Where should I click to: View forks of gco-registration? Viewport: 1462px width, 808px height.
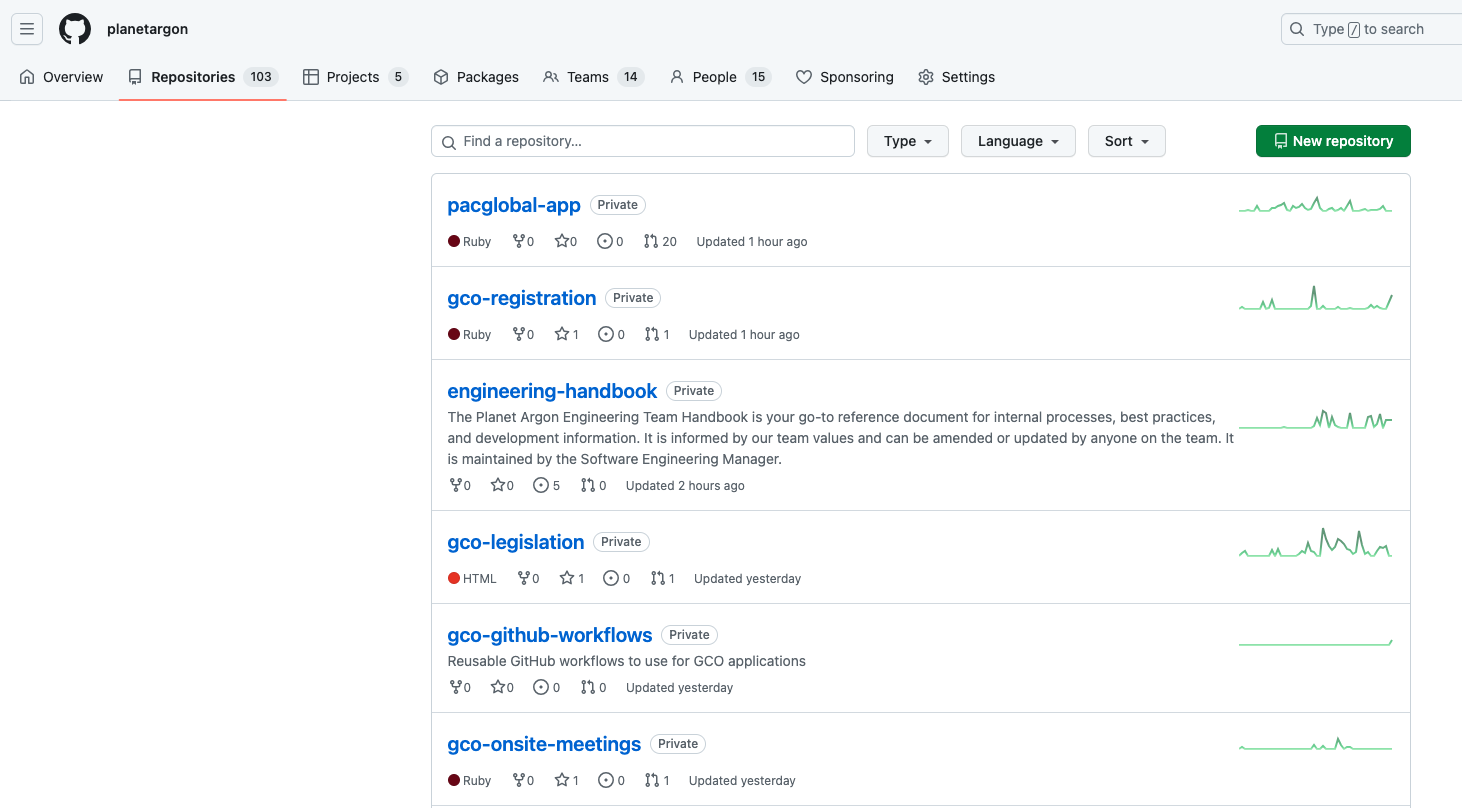(x=523, y=334)
